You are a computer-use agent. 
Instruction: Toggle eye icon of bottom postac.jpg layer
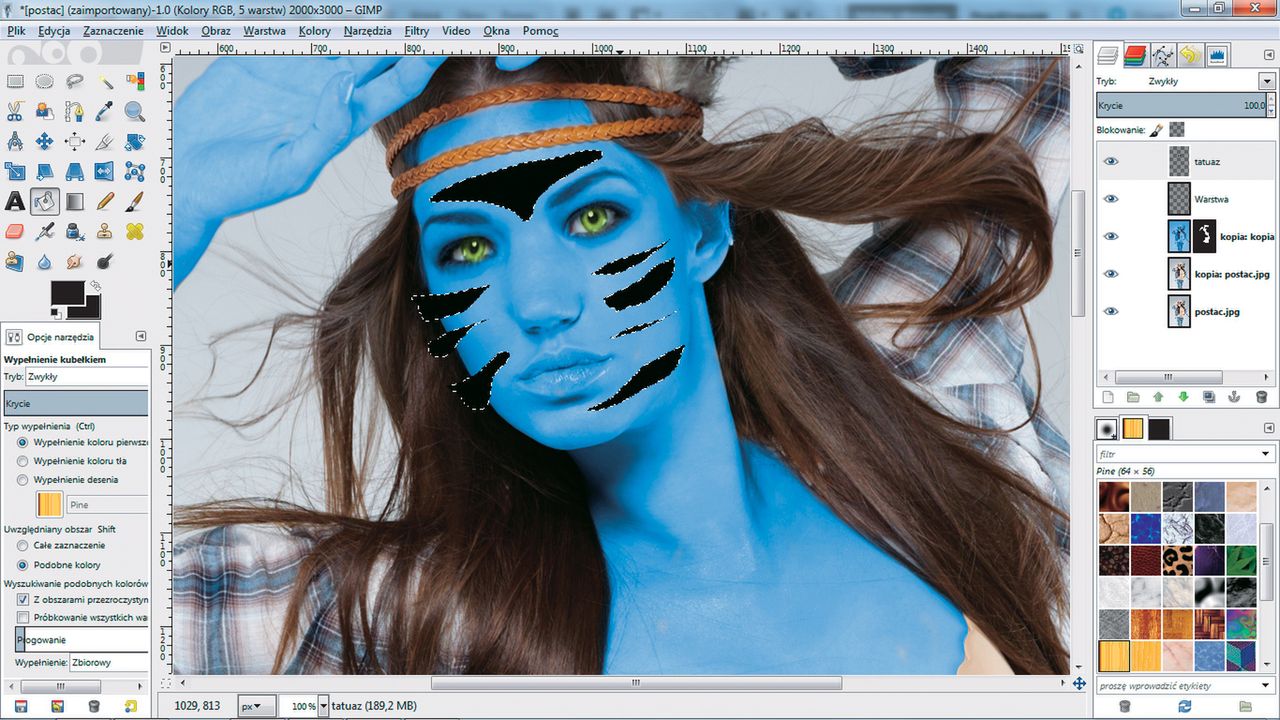tap(1111, 311)
